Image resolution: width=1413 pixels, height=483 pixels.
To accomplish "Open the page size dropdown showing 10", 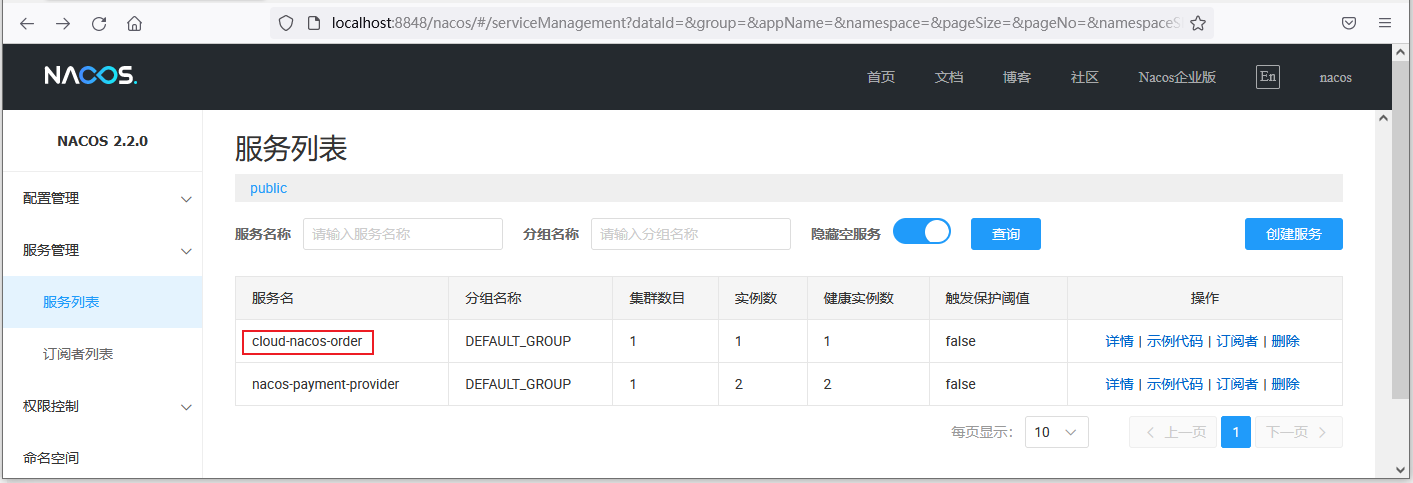I will (x=1057, y=432).
